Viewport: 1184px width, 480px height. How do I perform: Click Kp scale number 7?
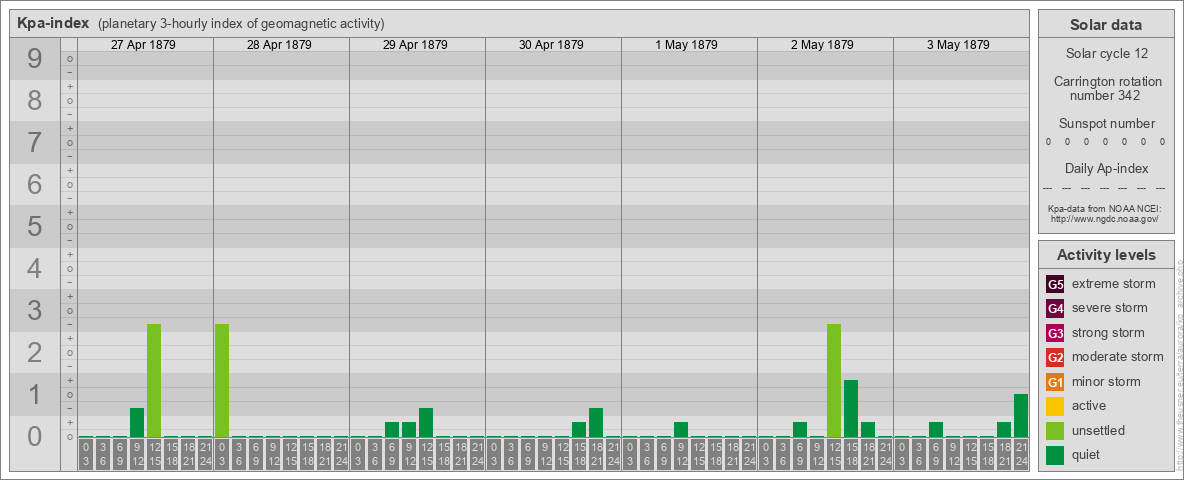[x=35, y=142]
